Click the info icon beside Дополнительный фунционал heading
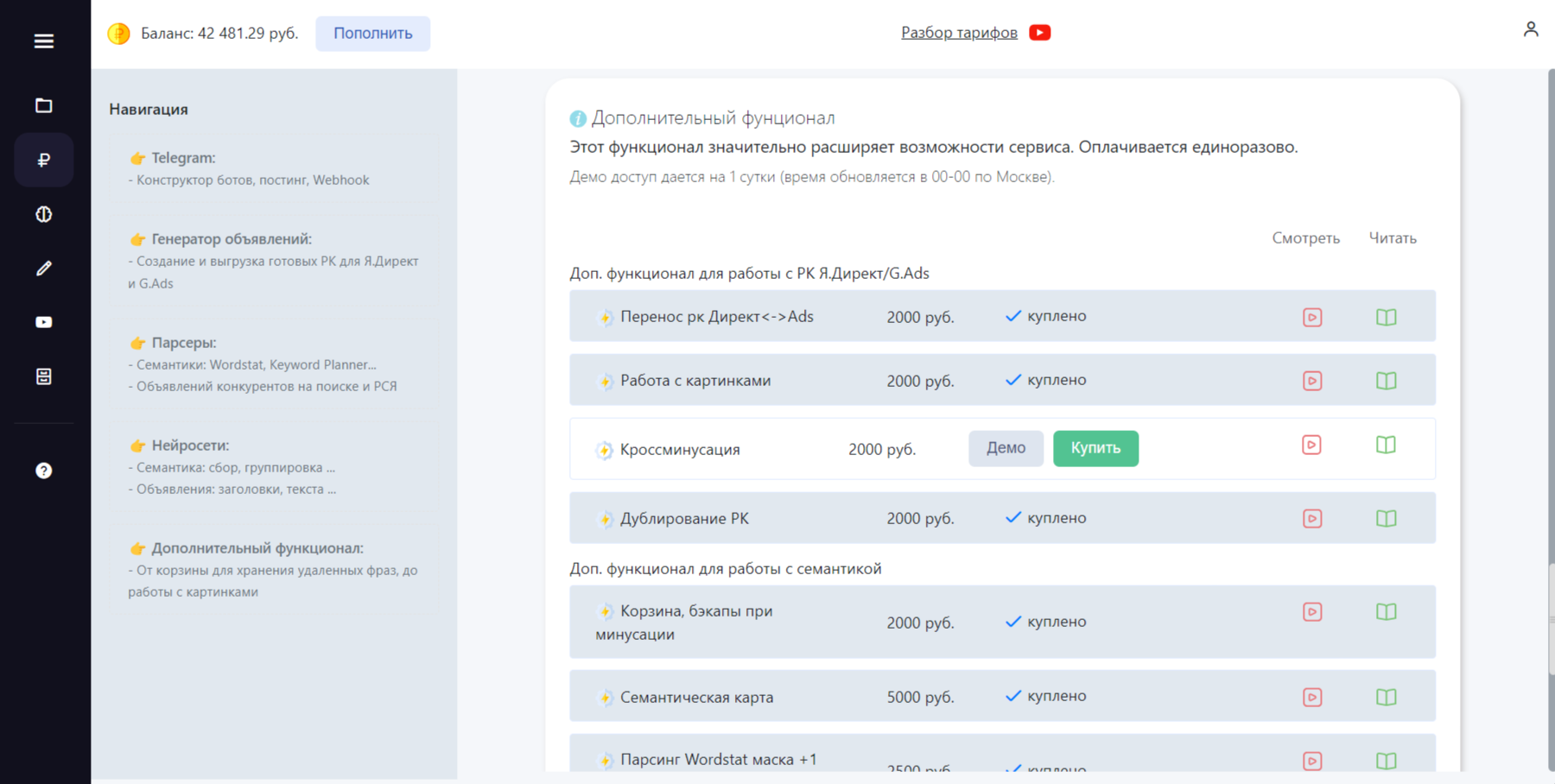The width and height of the screenshot is (1555, 784). (x=578, y=118)
